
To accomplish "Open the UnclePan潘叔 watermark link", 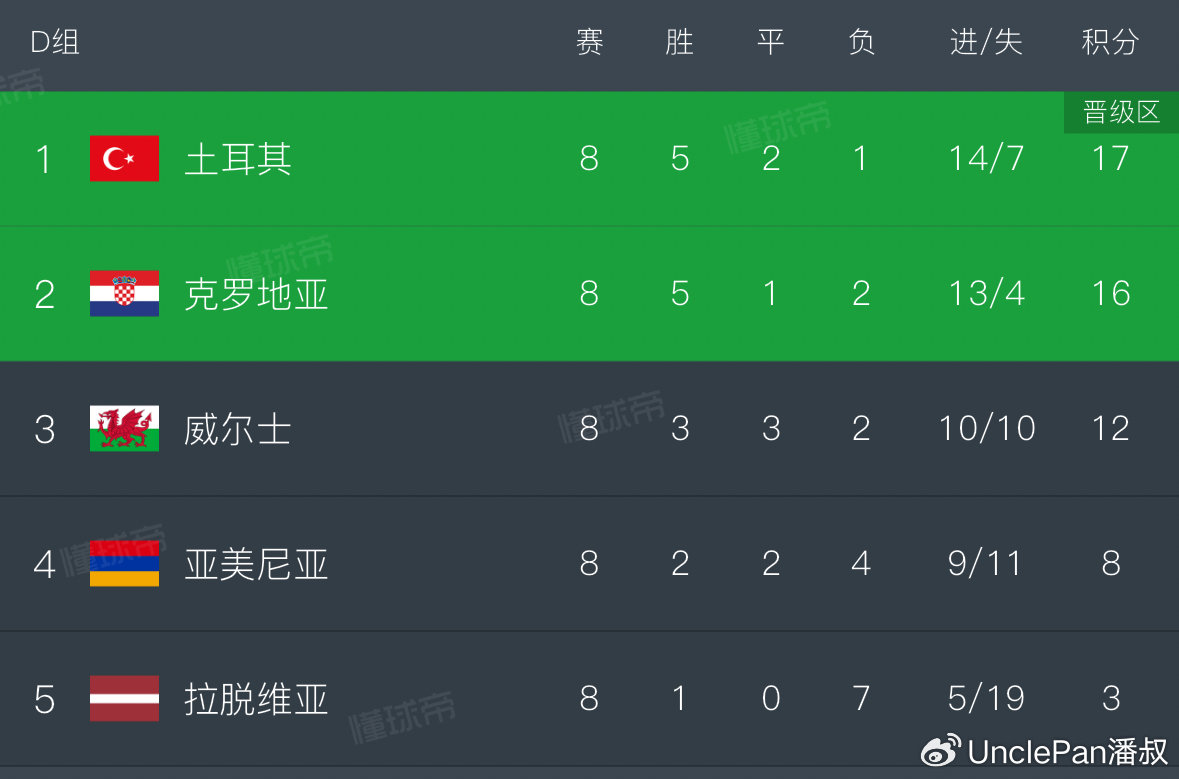I will pos(1067,750).
